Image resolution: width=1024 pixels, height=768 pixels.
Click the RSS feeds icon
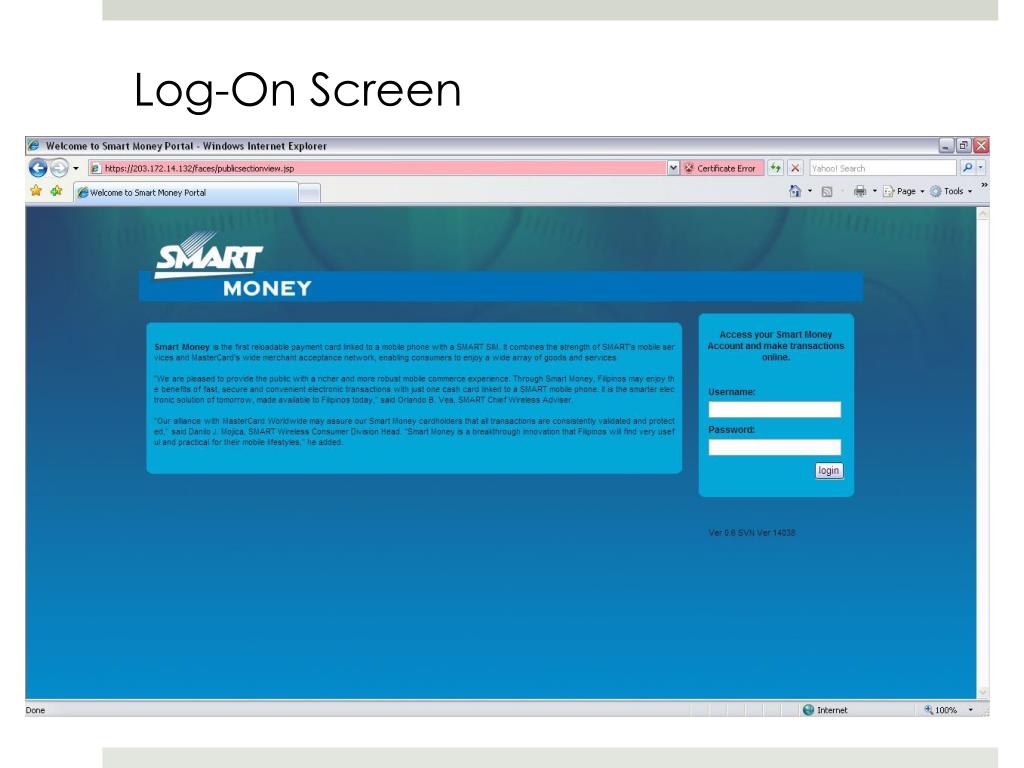827,191
